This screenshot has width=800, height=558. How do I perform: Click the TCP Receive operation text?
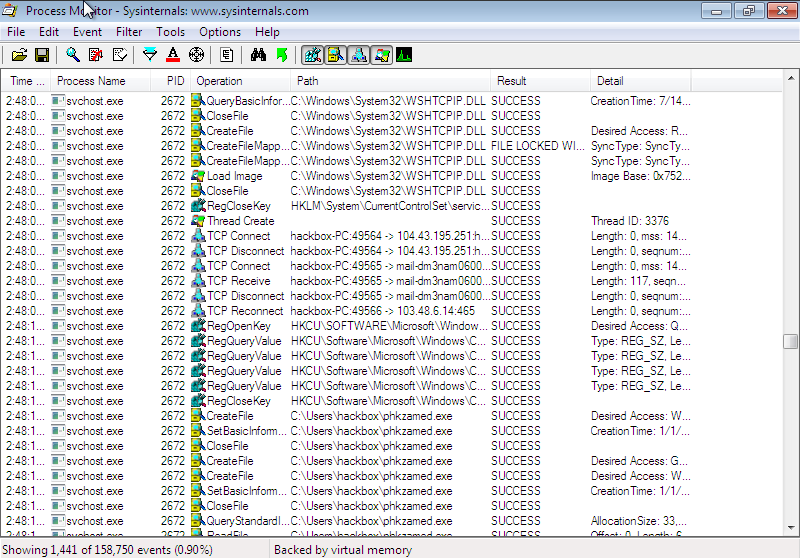pyautogui.click(x=238, y=281)
